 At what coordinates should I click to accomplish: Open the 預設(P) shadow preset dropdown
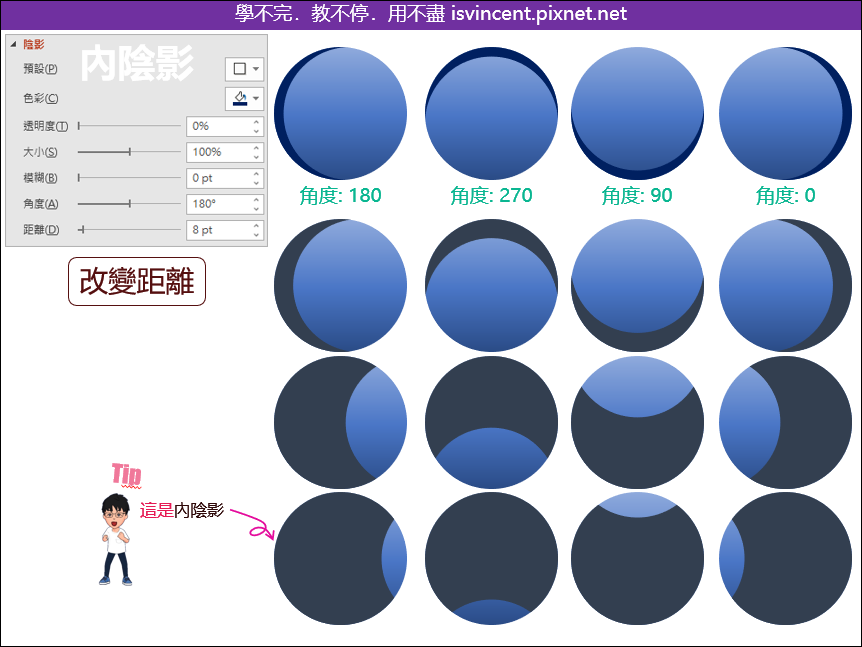256,69
